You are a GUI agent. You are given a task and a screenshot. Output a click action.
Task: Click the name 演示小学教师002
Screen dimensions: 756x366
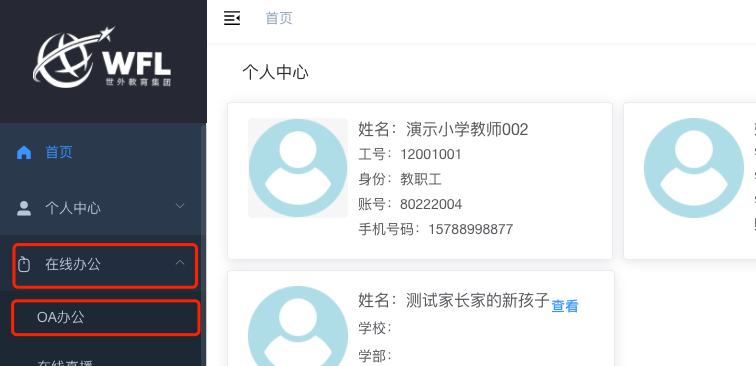[x=467, y=129]
